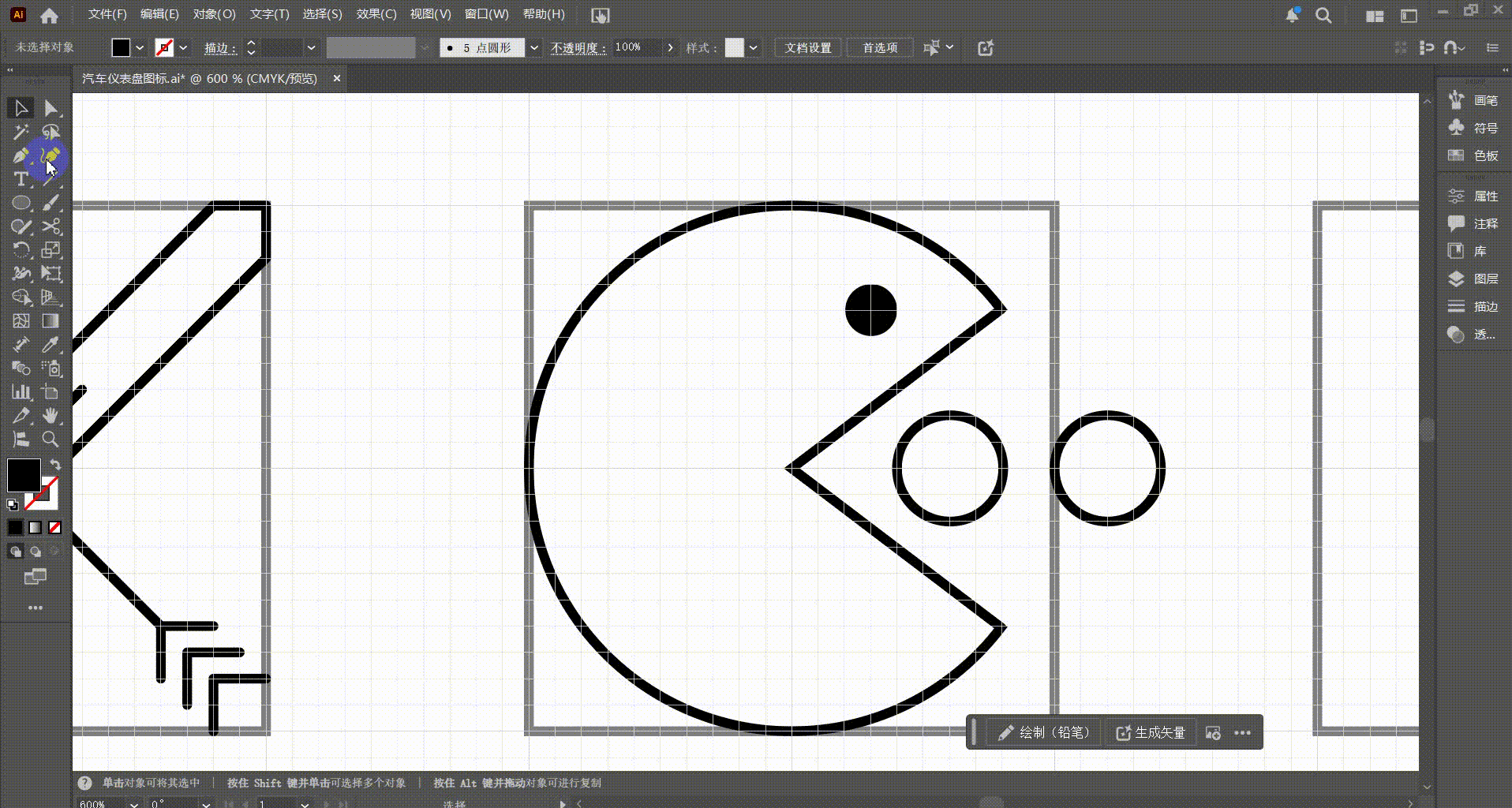Open more options in the contextual task bar
Screen dimensions: 1512x808
point(1242,733)
